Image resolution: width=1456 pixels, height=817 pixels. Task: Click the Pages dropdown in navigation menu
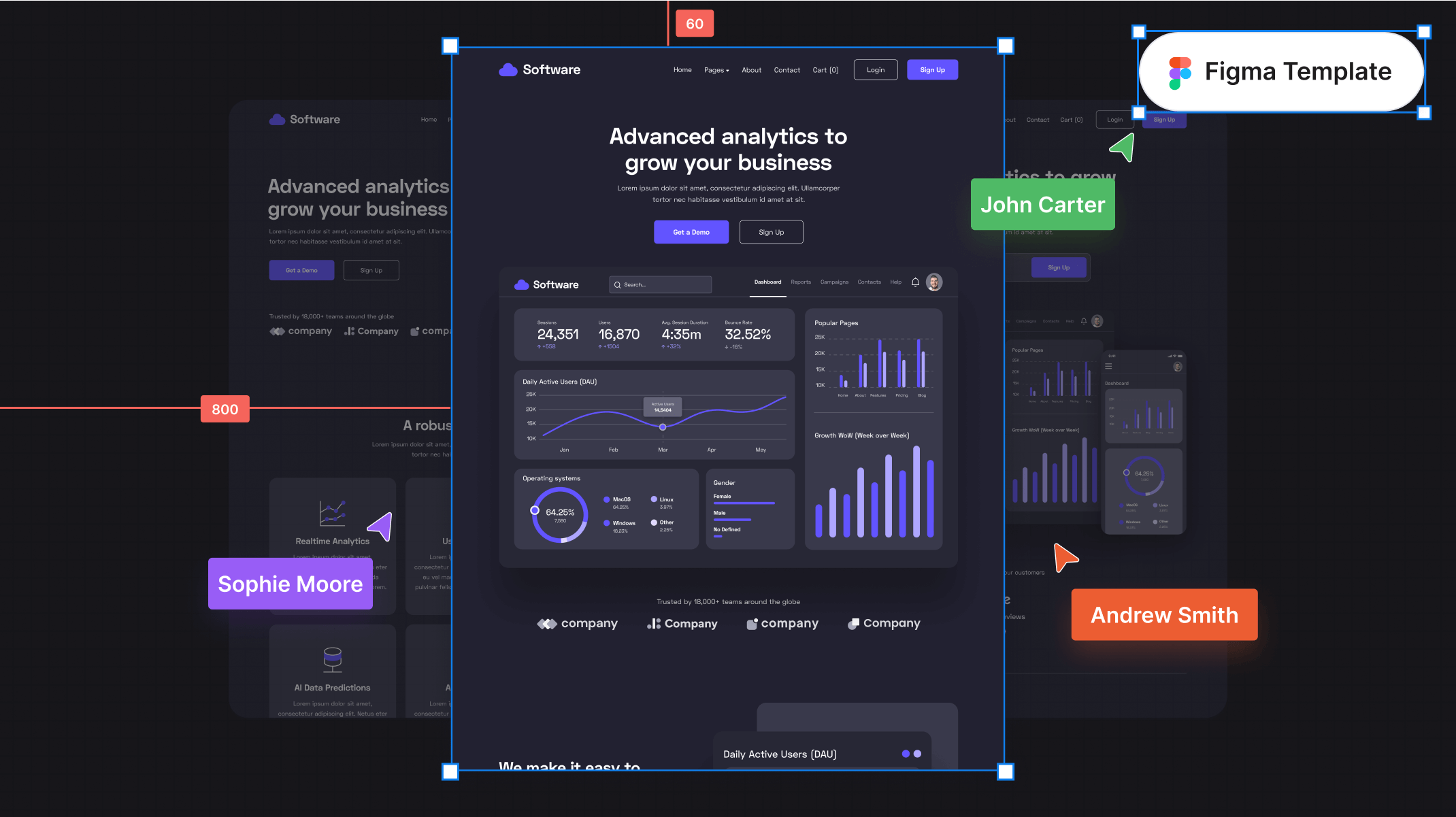coord(716,70)
